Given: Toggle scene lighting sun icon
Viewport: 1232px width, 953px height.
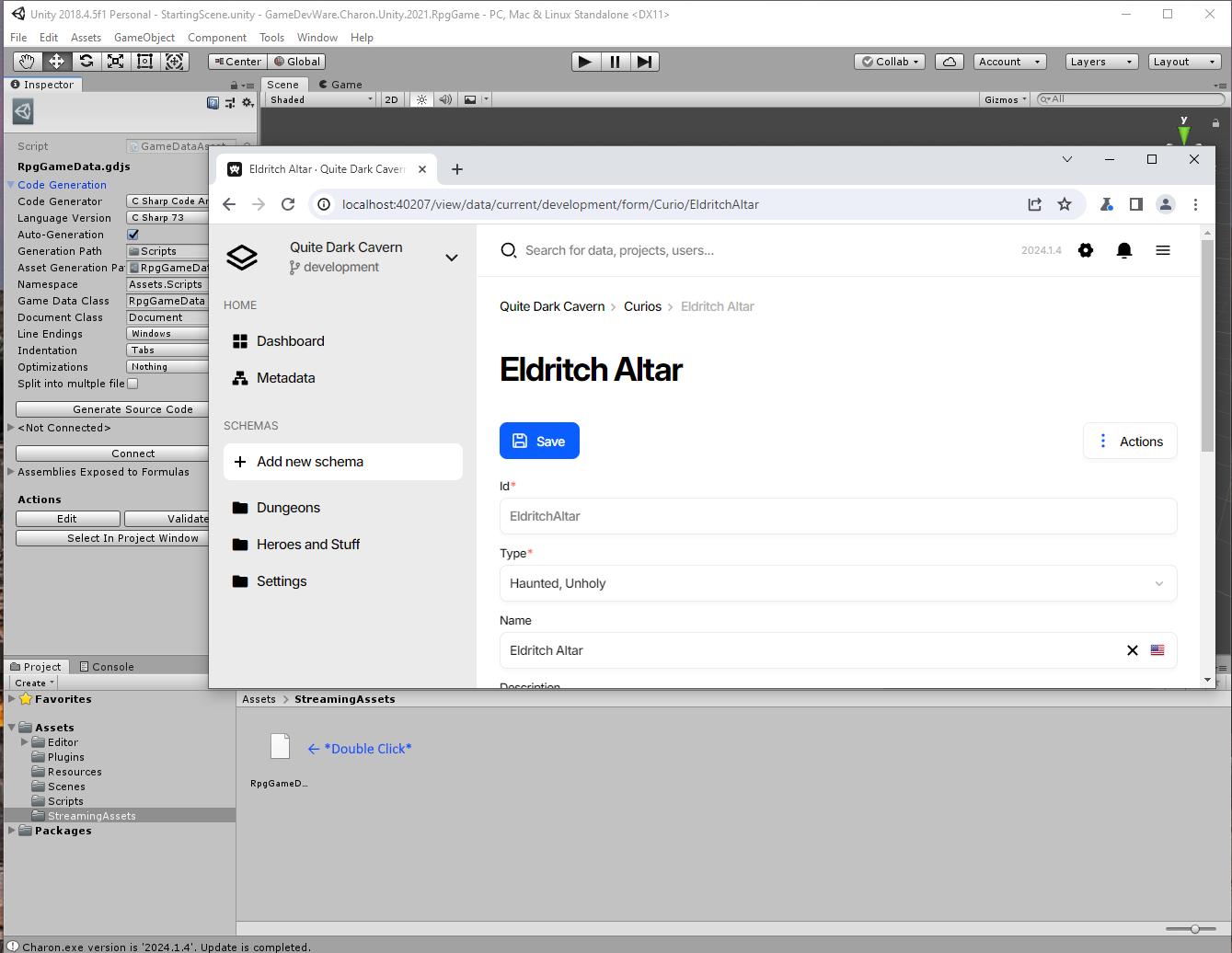Looking at the screenshot, I should [x=421, y=99].
